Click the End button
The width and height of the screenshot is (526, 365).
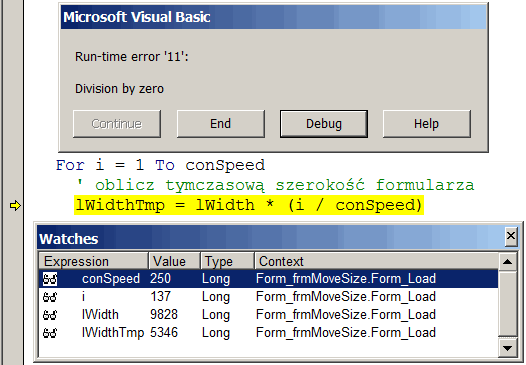pos(220,124)
